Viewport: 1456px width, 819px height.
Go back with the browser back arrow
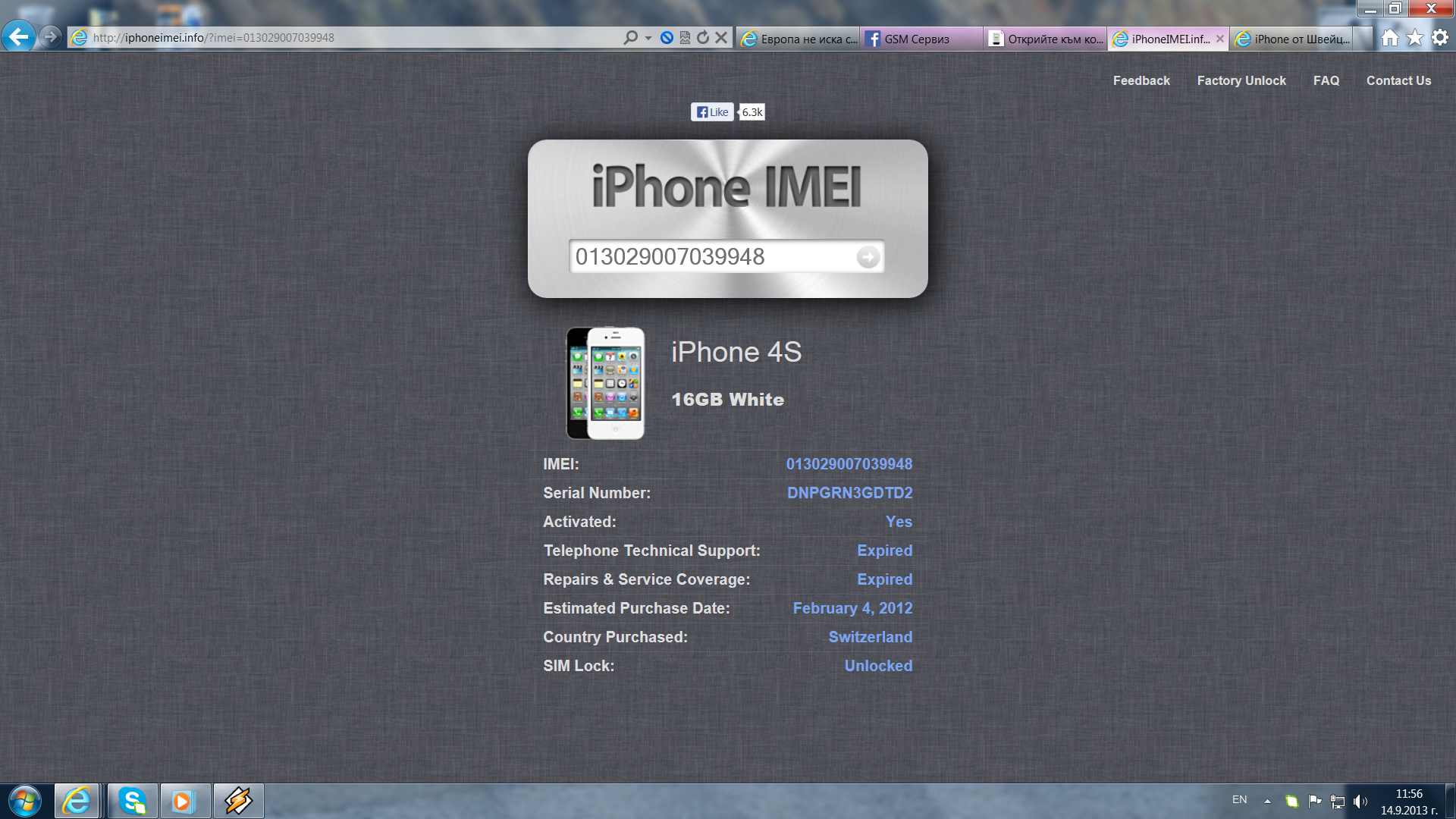(x=19, y=36)
